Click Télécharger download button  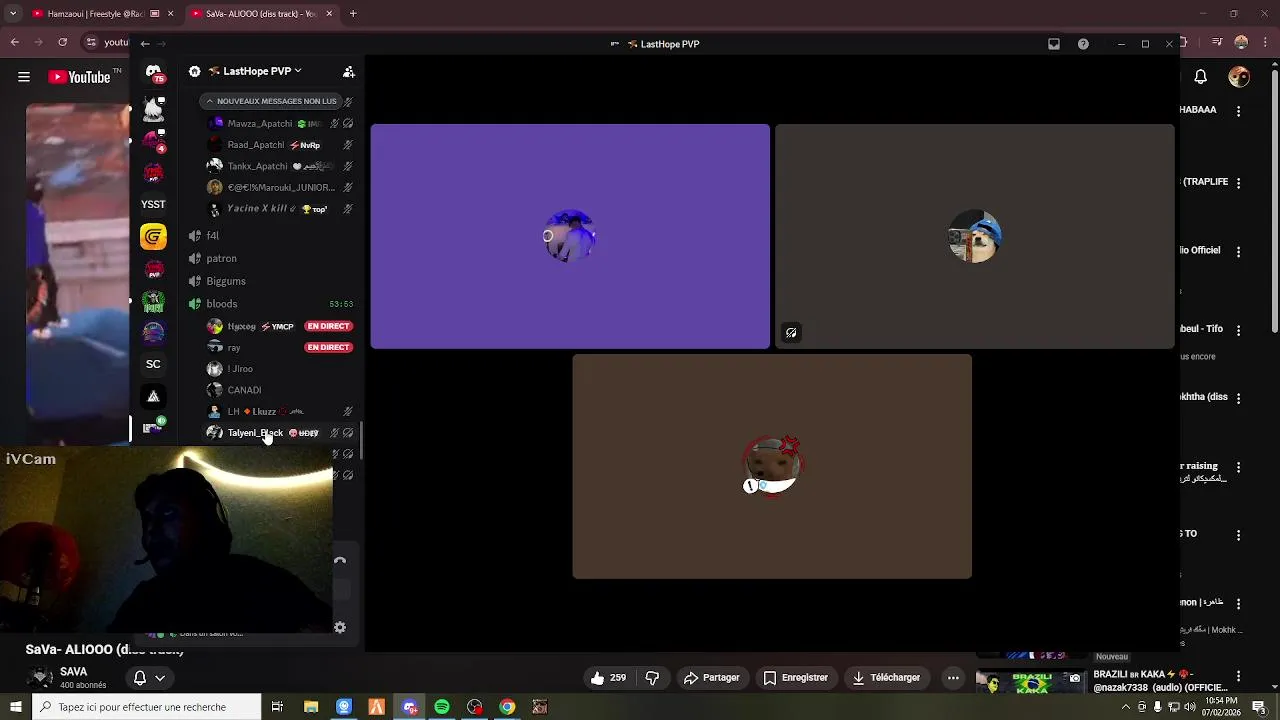[886, 678]
